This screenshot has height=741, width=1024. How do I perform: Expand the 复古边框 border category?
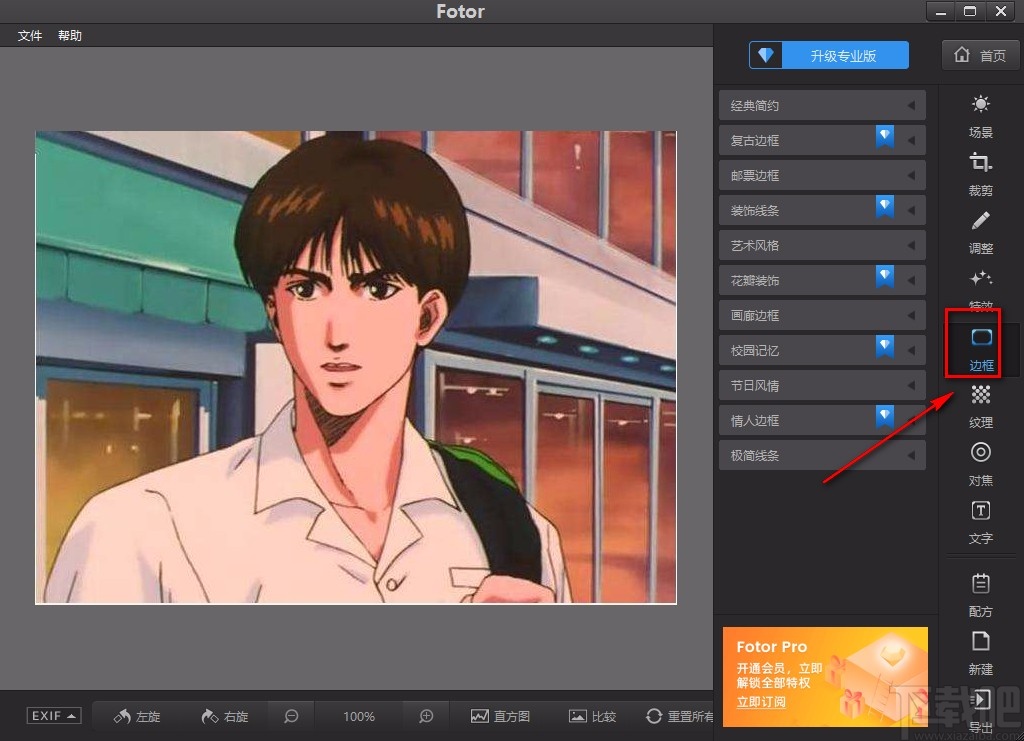(x=822, y=140)
